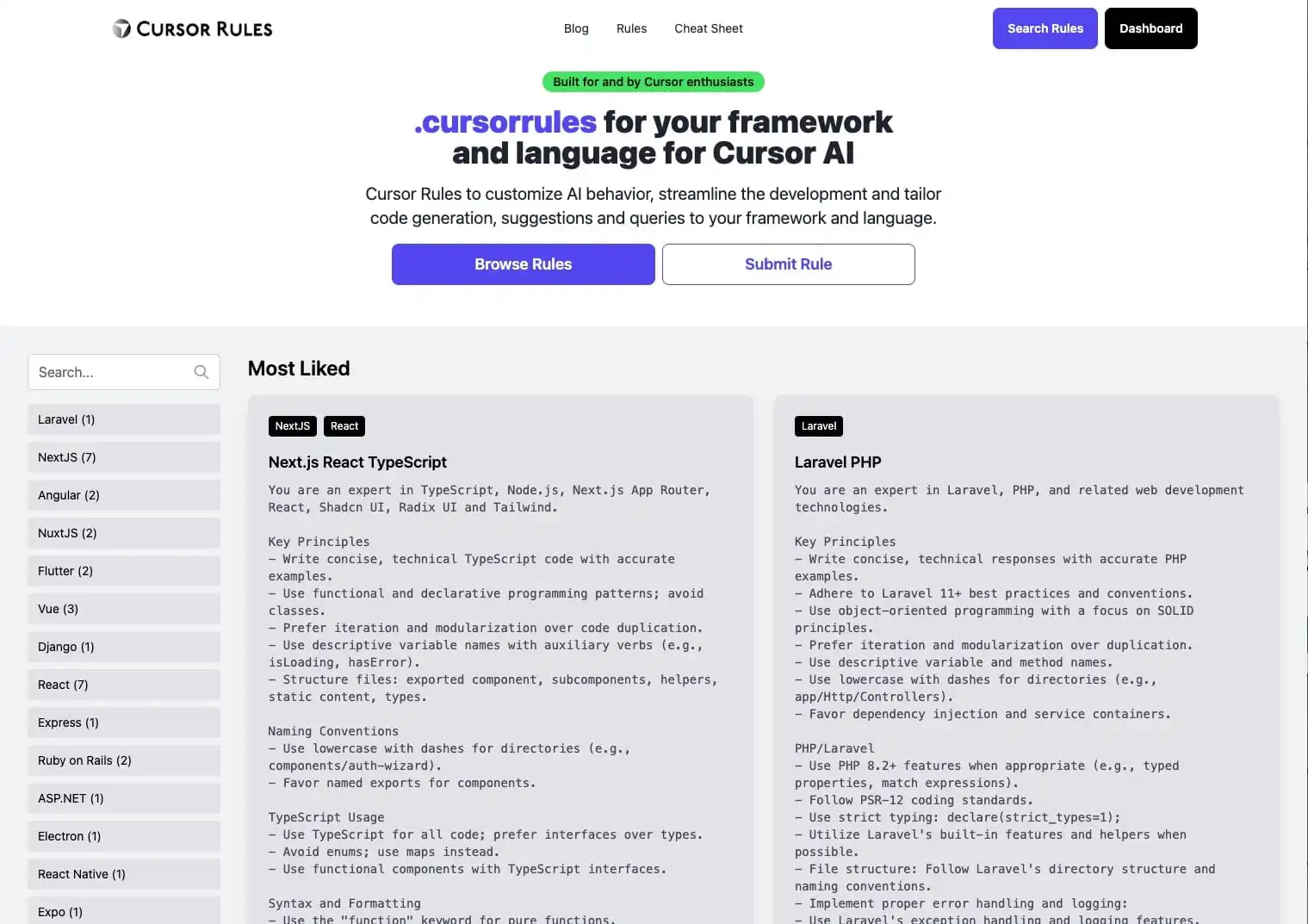Filter by Laravel (1)

[124, 419]
